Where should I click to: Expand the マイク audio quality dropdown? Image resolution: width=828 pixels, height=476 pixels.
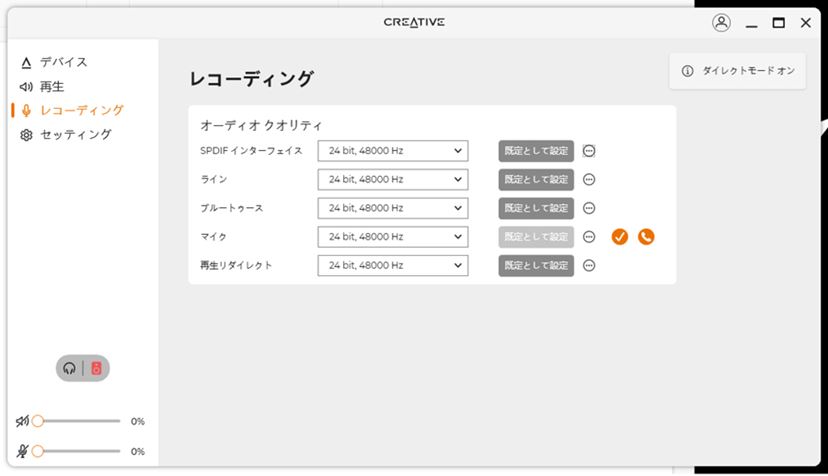[393, 237]
